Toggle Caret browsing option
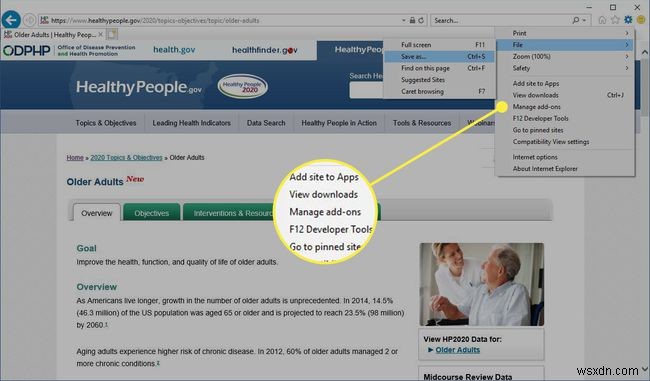The width and height of the screenshot is (650, 381). (439, 91)
